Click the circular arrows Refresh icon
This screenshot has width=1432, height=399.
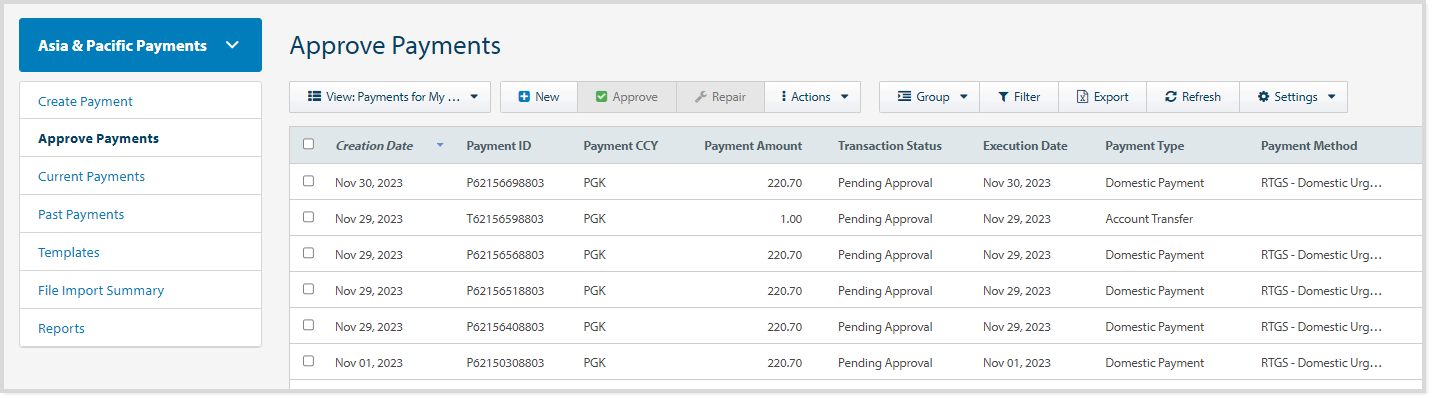pyautogui.click(x=1171, y=97)
